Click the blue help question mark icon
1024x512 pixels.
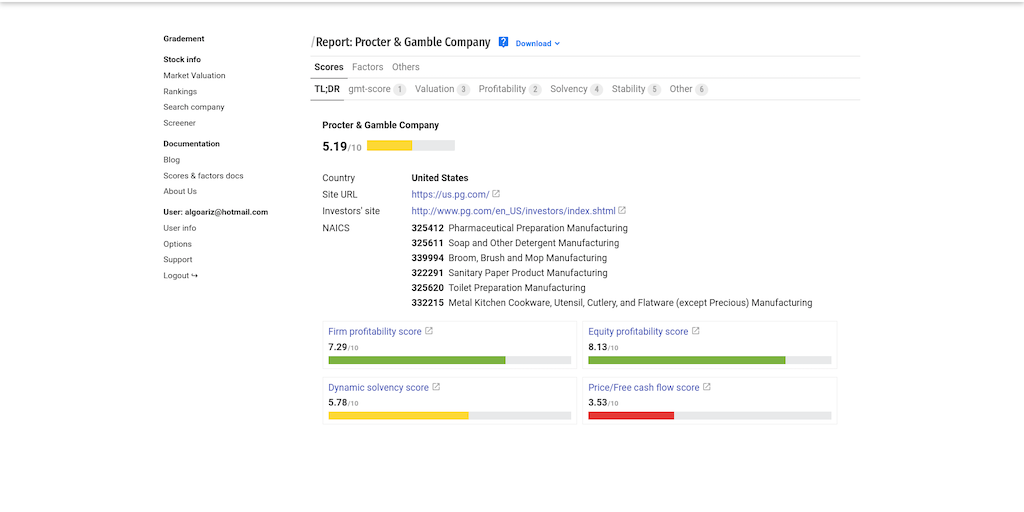click(504, 43)
